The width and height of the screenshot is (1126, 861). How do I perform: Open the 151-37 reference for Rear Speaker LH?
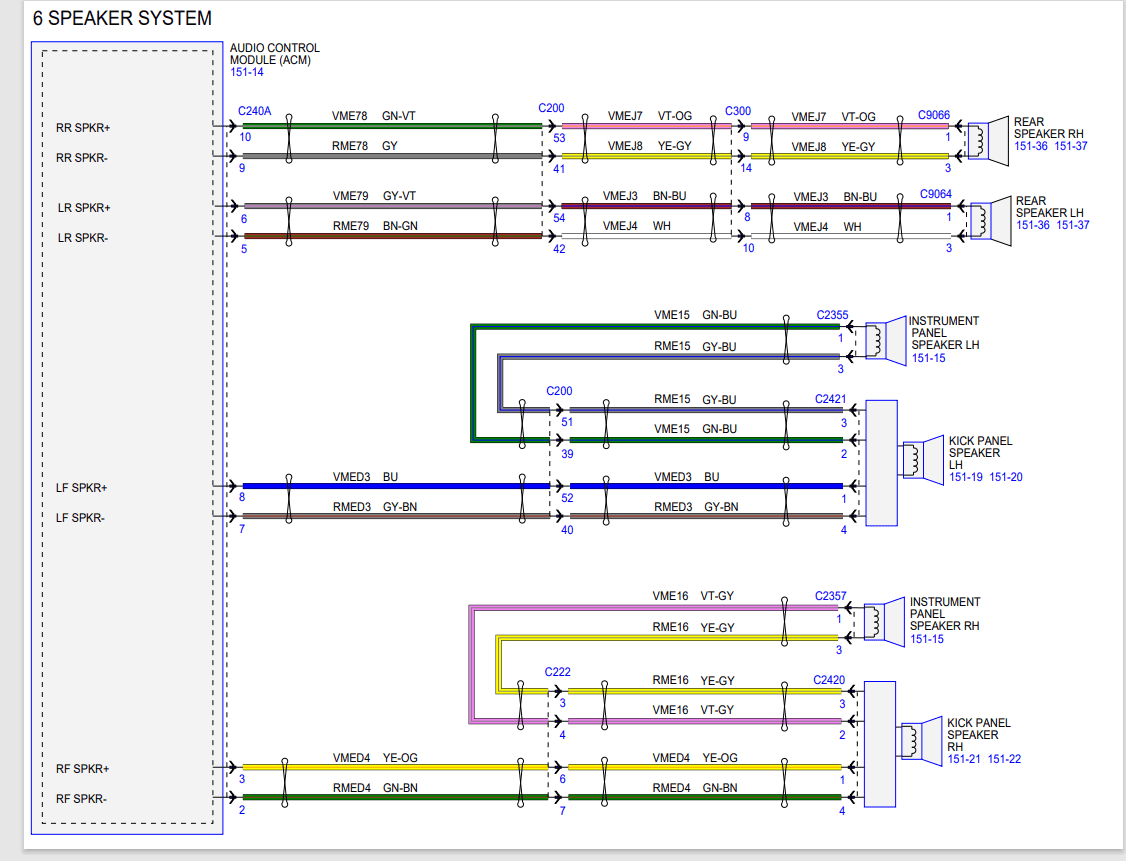pos(1073,225)
